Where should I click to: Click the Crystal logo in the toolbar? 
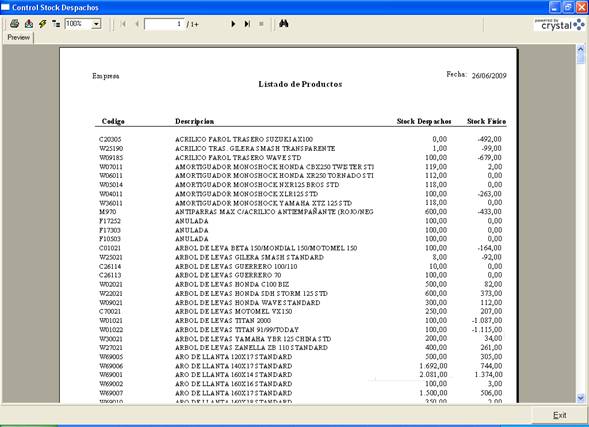(x=559, y=25)
